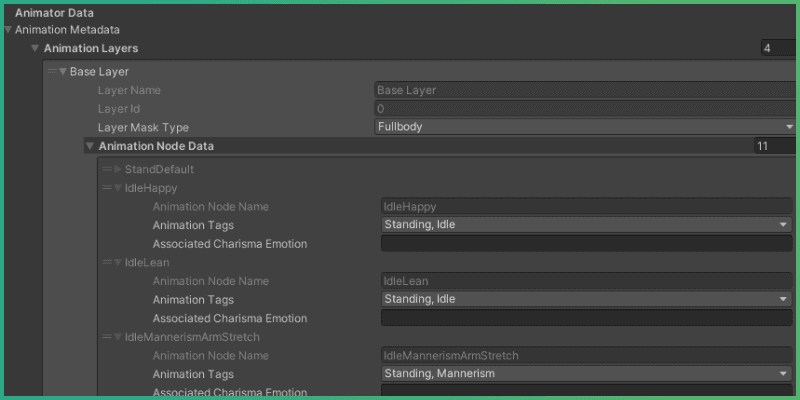Image resolution: width=800 pixels, height=400 pixels.
Task: Click the IdleMannerismArmStretch reorder handle icon
Action: (x=106, y=337)
